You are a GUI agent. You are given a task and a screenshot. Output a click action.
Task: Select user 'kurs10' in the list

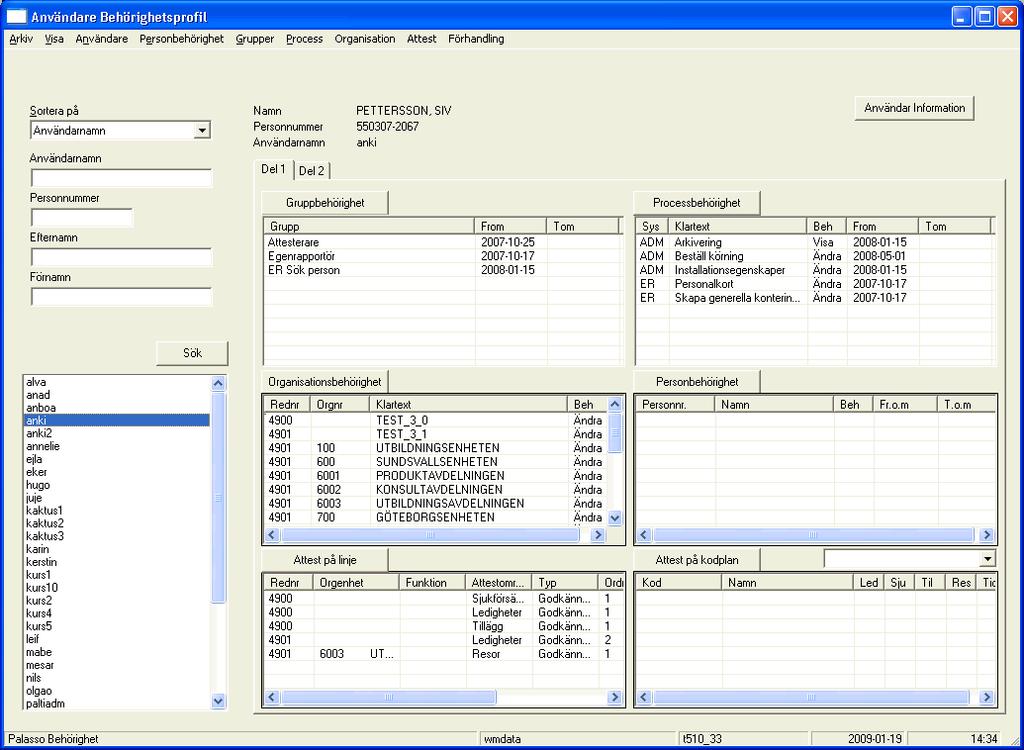click(116, 588)
